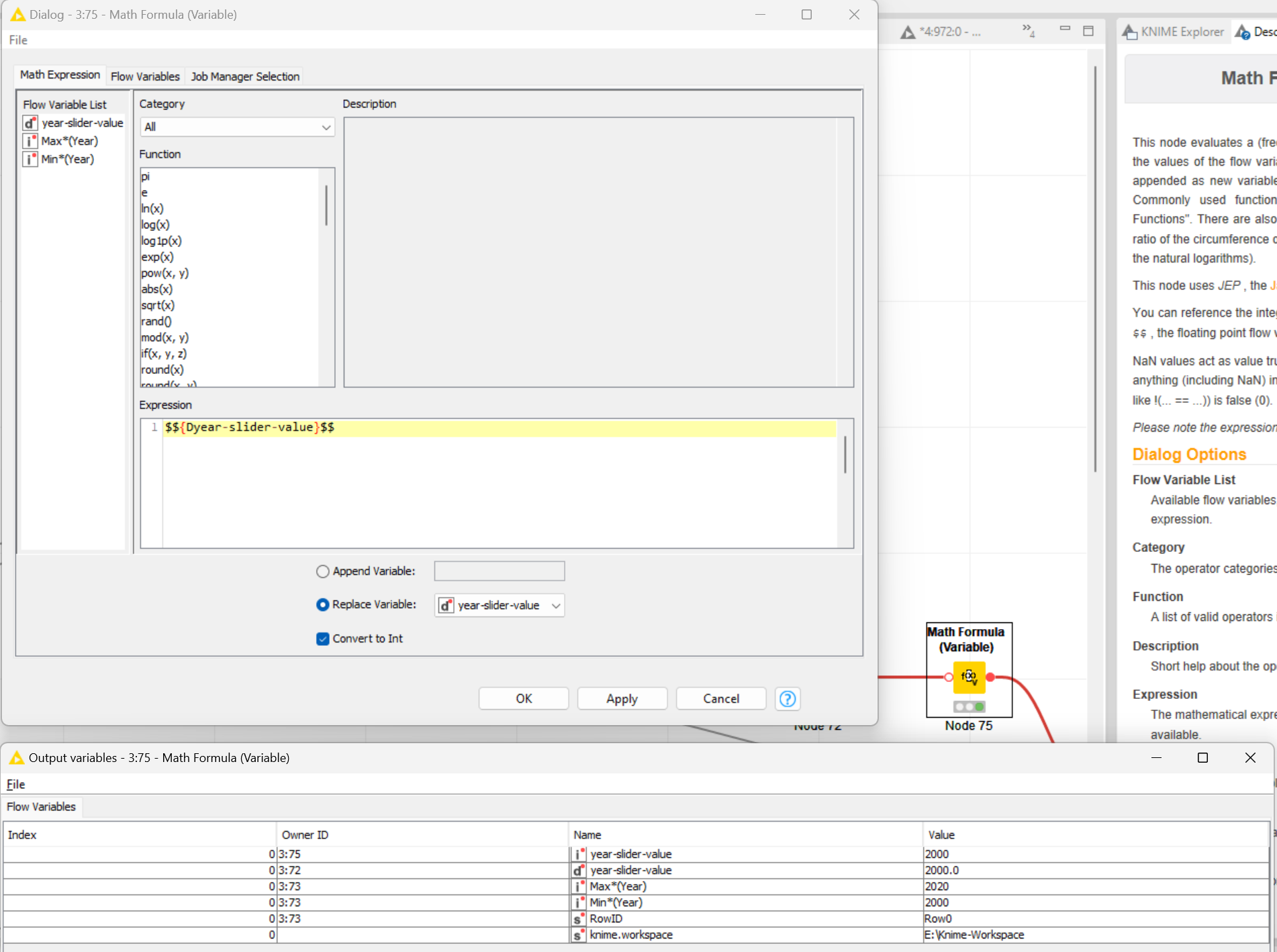Click the Apply button
Image resolution: width=1277 pixels, height=952 pixels.
[x=622, y=699]
